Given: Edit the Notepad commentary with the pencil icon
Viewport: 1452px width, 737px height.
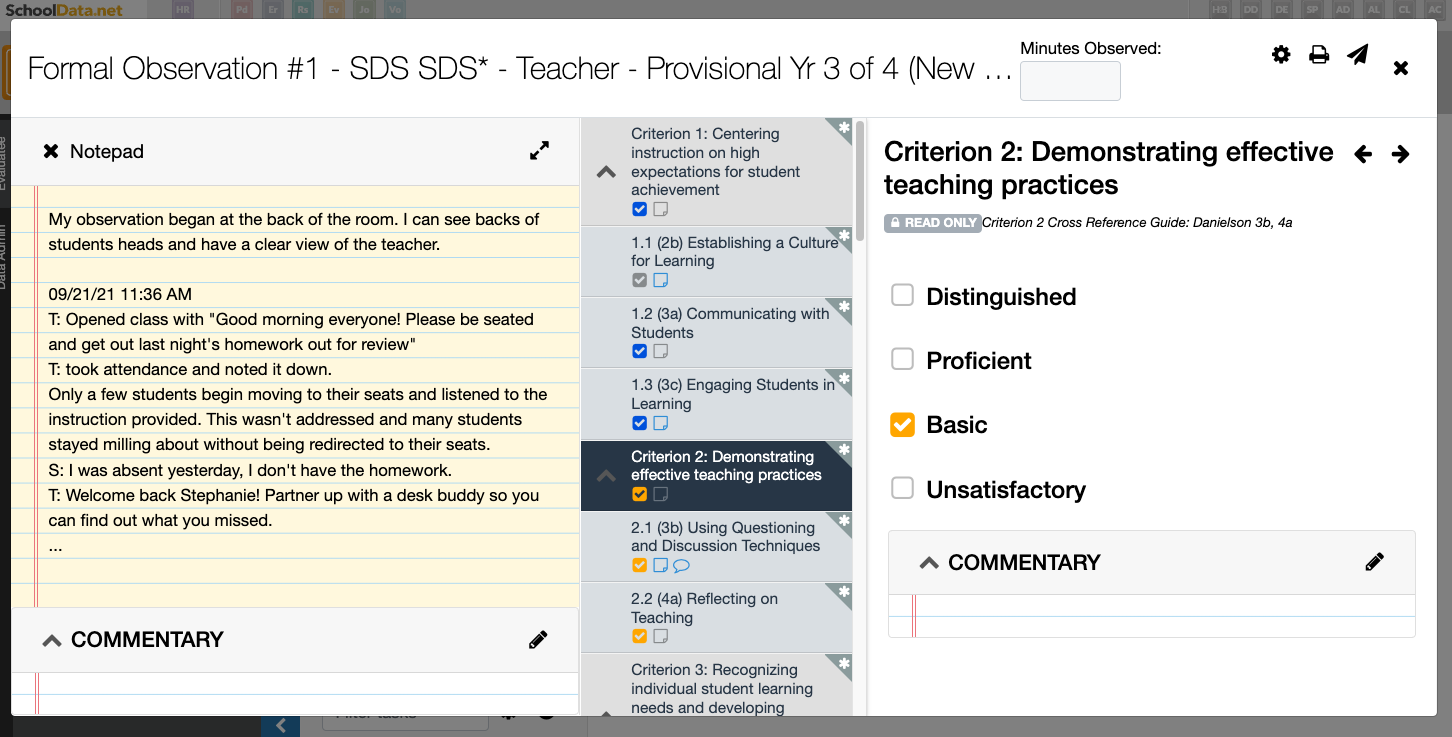Looking at the screenshot, I should point(538,639).
